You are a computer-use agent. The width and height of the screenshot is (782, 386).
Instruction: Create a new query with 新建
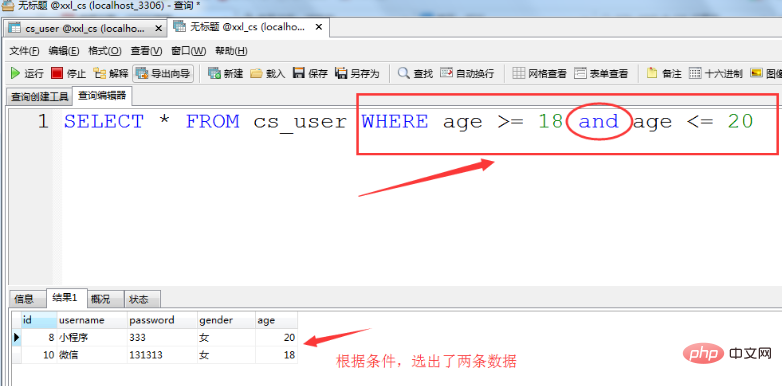pyautogui.click(x=225, y=74)
